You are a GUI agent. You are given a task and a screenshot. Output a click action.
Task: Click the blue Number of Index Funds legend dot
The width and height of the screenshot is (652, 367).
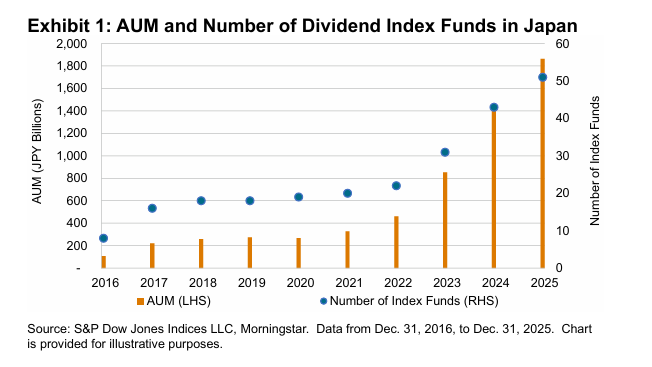(x=324, y=301)
